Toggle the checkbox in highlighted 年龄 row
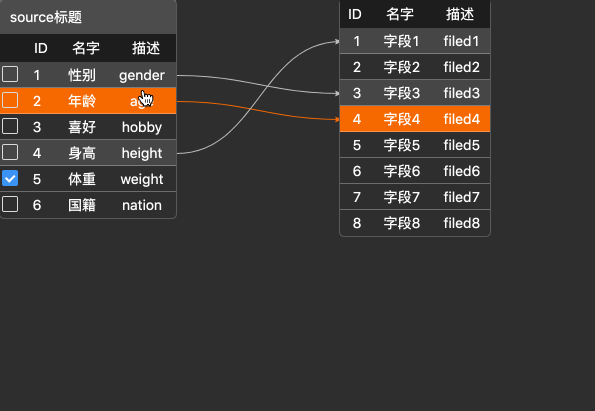The width and height of the screenshot is (595, 411). click(10, 100)
